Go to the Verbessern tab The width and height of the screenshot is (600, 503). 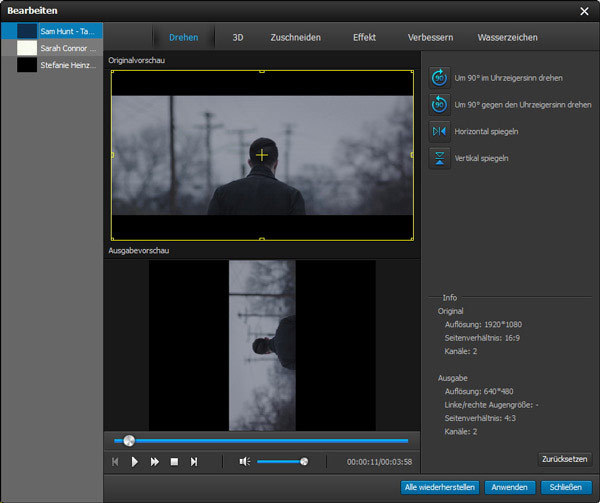pos(430,37)
